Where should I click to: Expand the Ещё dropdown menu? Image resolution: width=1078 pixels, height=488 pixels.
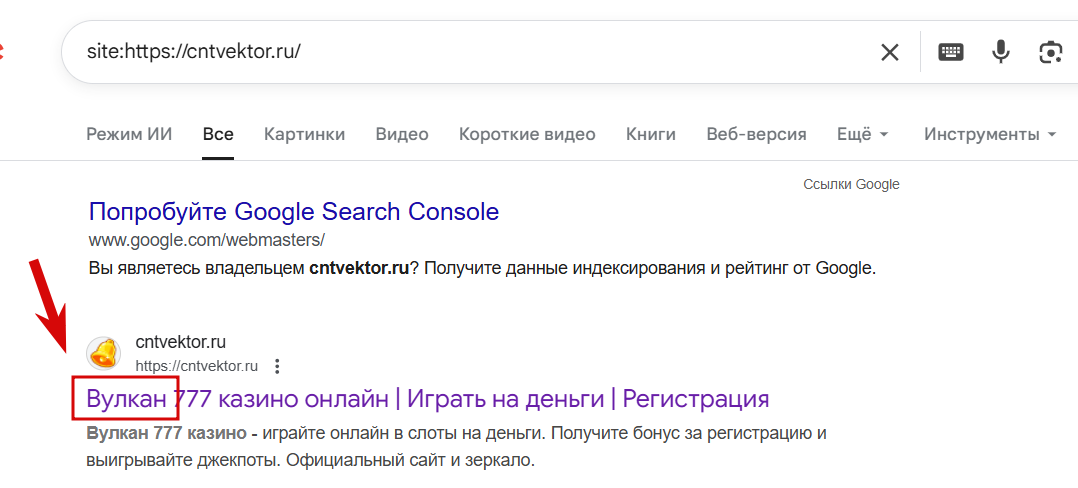862,134
